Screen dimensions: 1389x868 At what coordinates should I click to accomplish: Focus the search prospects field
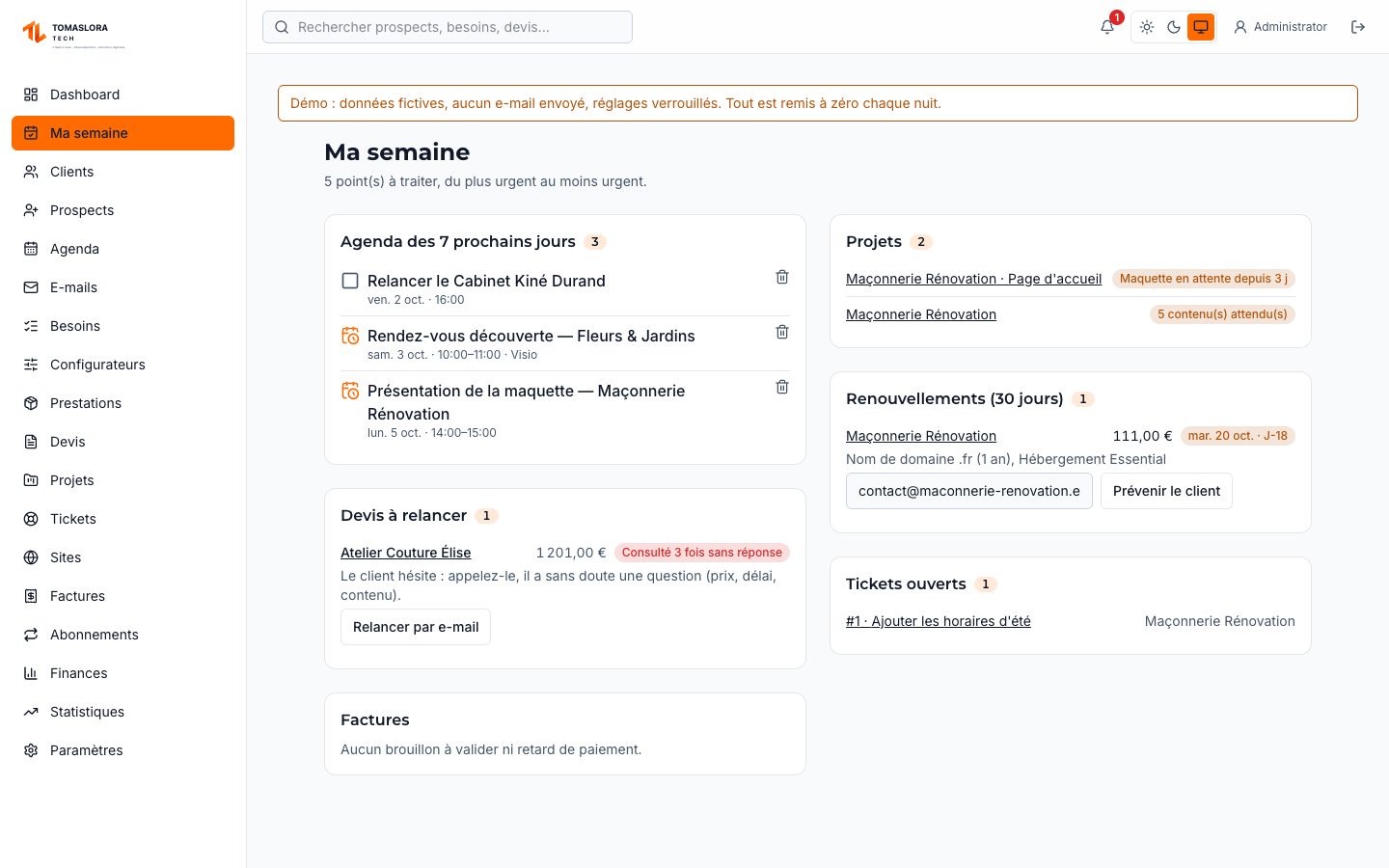(448, 27)
